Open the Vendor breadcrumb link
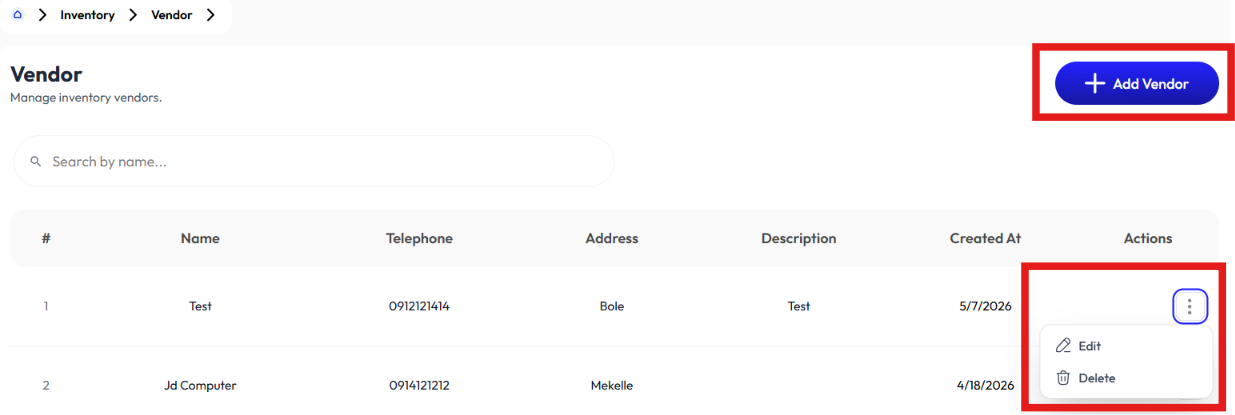 click(x=172, y=15)
